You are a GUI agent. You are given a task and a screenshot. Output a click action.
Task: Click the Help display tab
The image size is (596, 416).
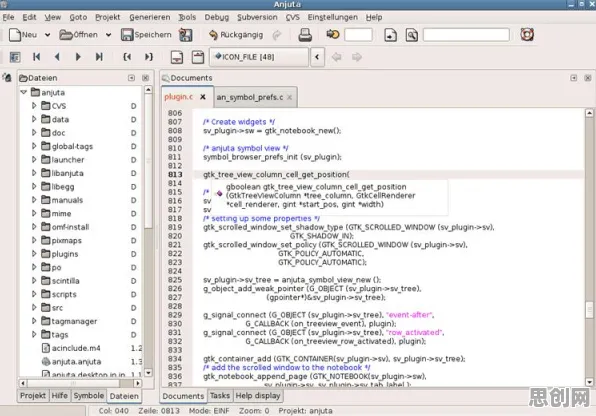pyautogui.click(x=258, y=395)
